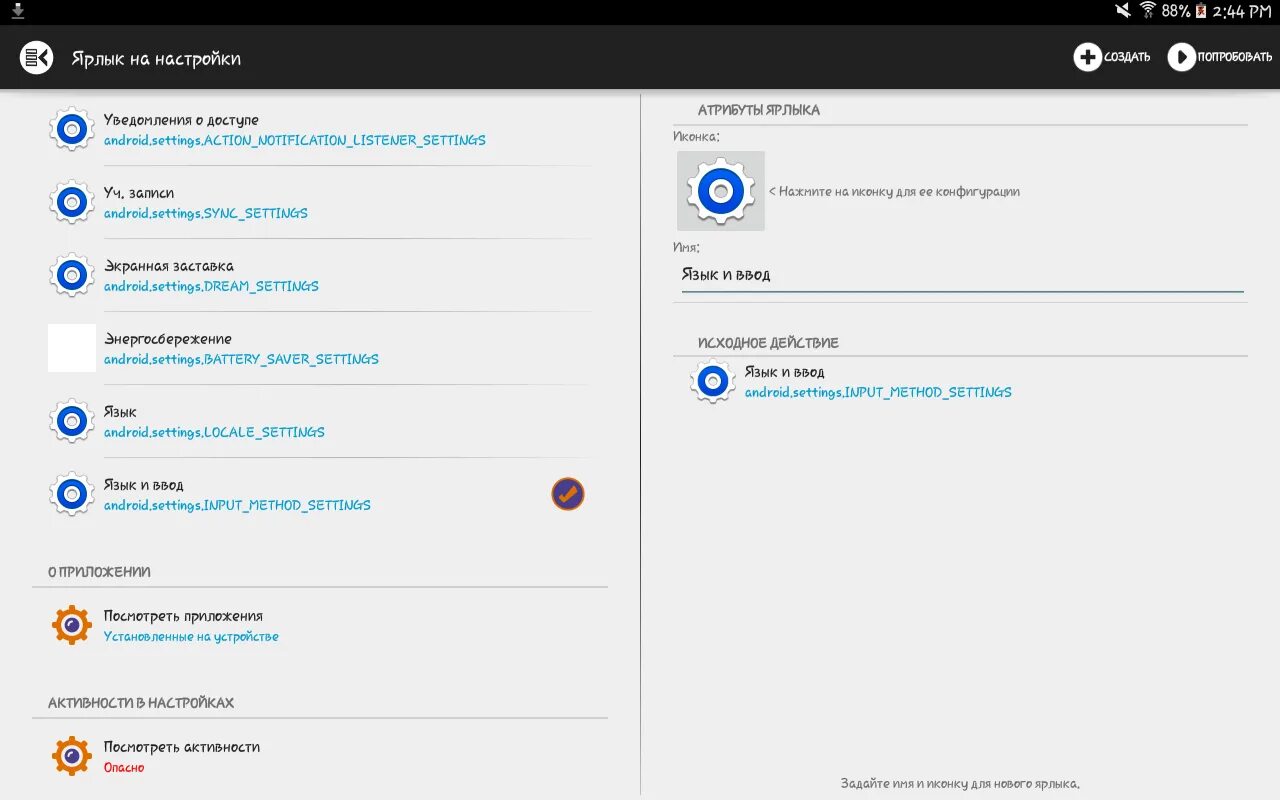Tap download notification icon in status bar
Screen dimensions: 1280x800
17,11
